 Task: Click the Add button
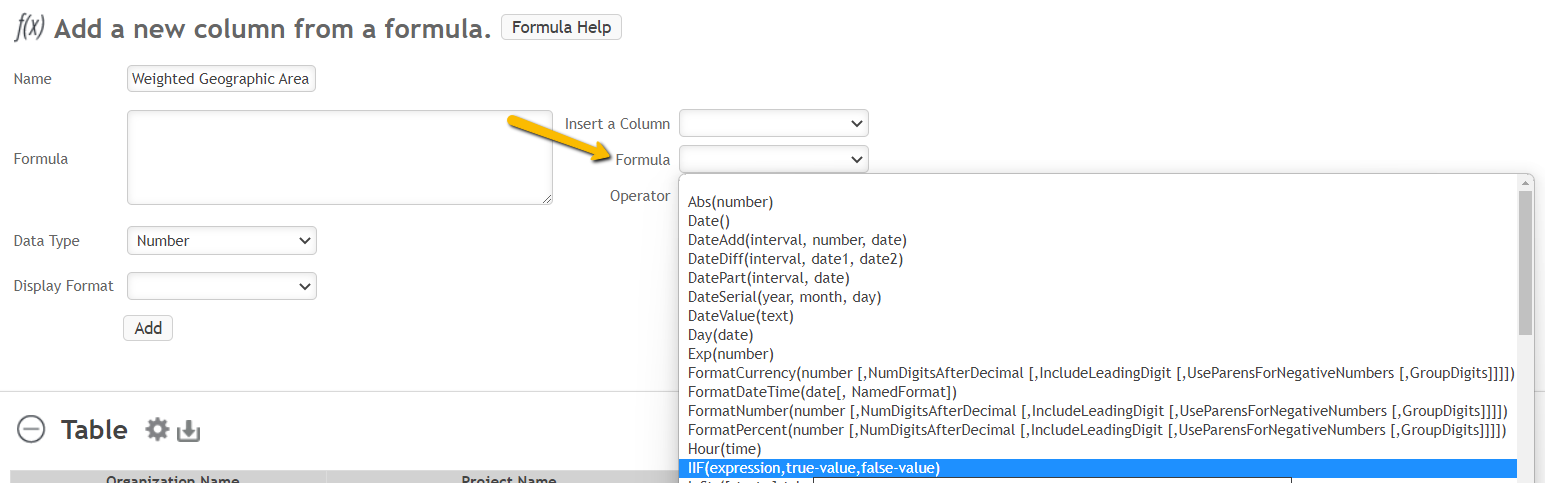(148, 328)
